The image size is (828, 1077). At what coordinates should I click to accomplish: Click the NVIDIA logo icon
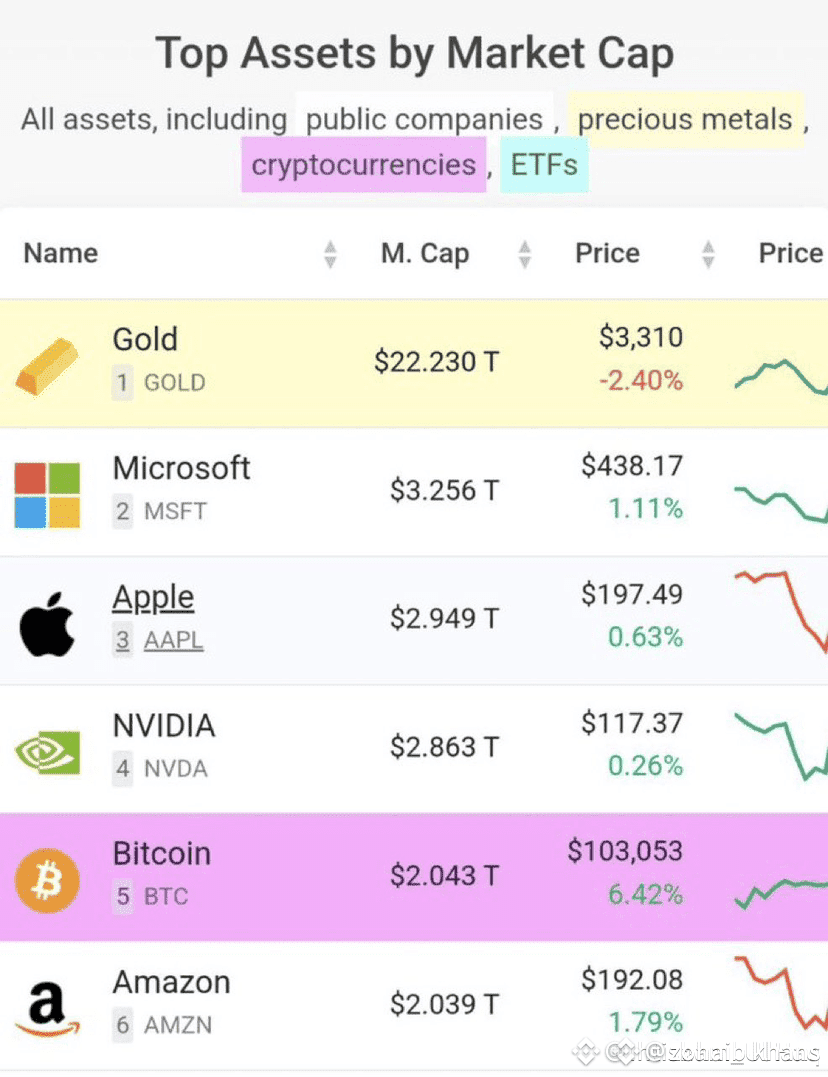pos(47,752)
